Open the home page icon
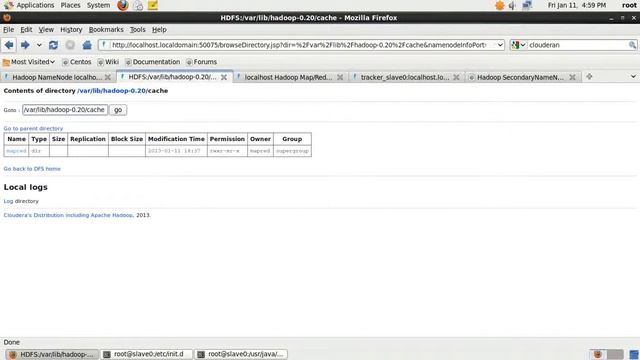This screenshot has width=640, height=360. click(87, 45)
